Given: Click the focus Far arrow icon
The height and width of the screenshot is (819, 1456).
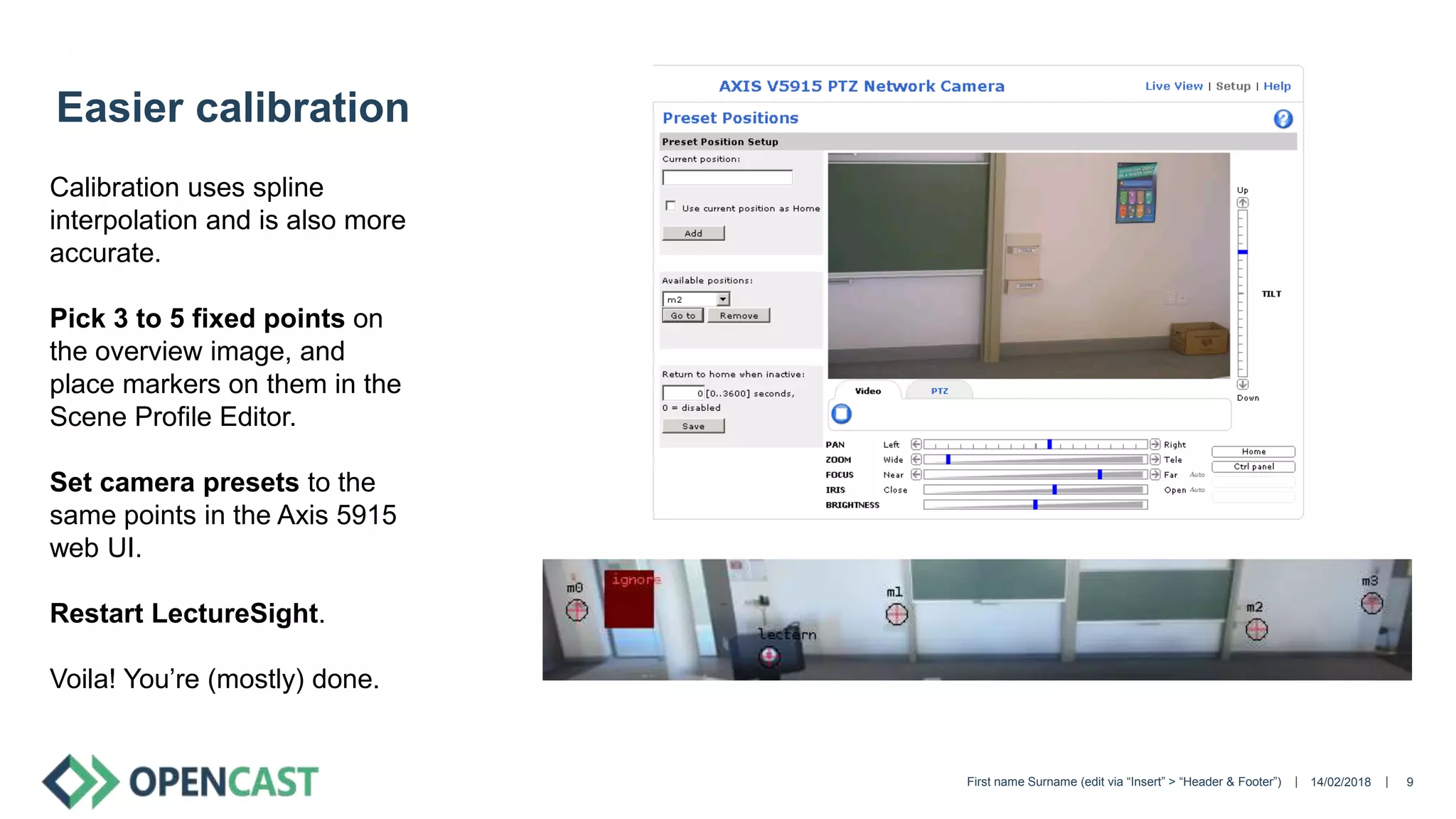Looking at the screenshot, I should coord(1155,474).
